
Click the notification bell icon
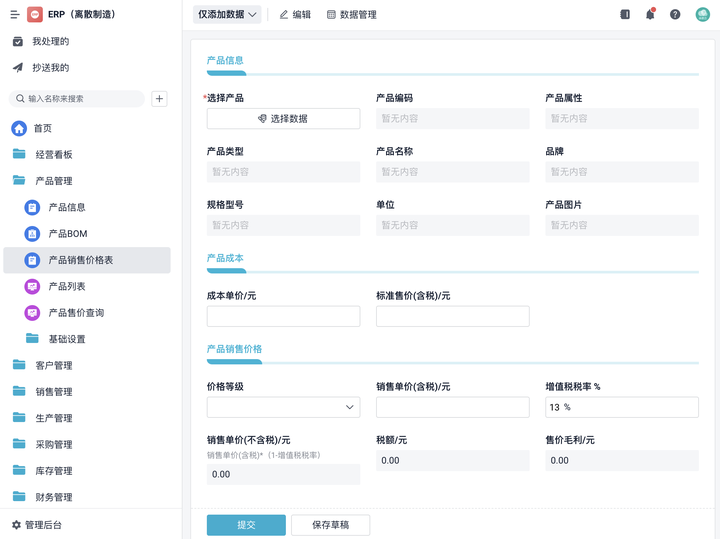click(650, 15)
